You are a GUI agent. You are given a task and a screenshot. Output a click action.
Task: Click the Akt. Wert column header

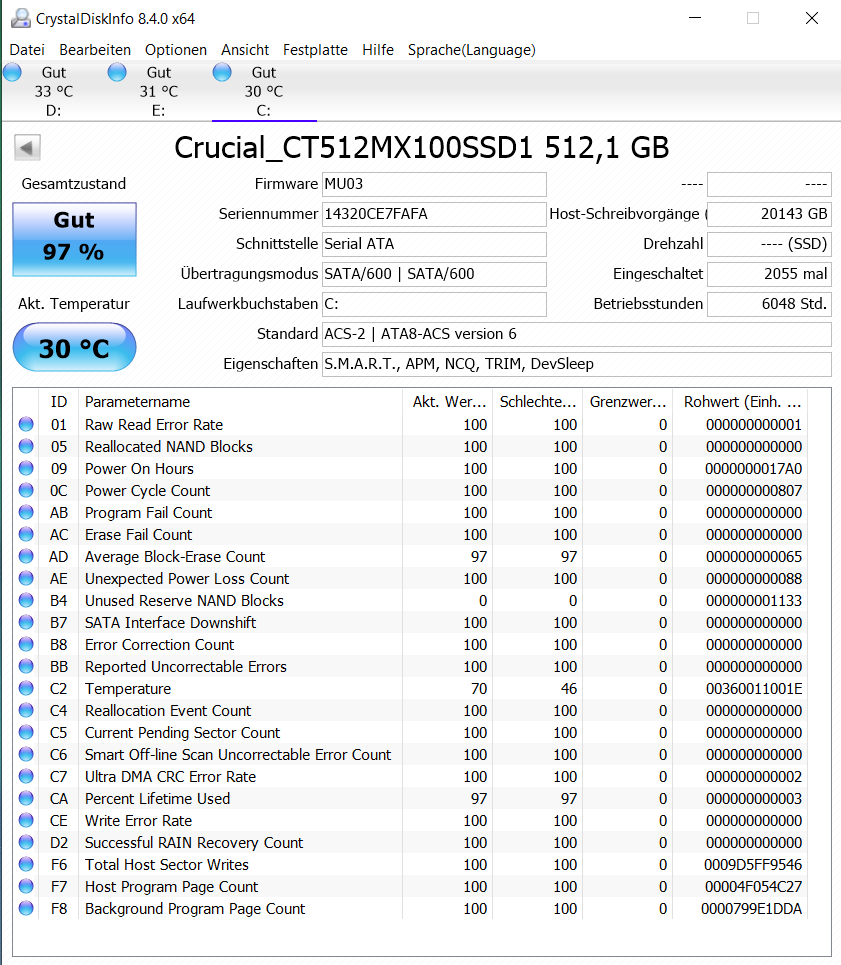pyautogui.click(x=447, y=402)
